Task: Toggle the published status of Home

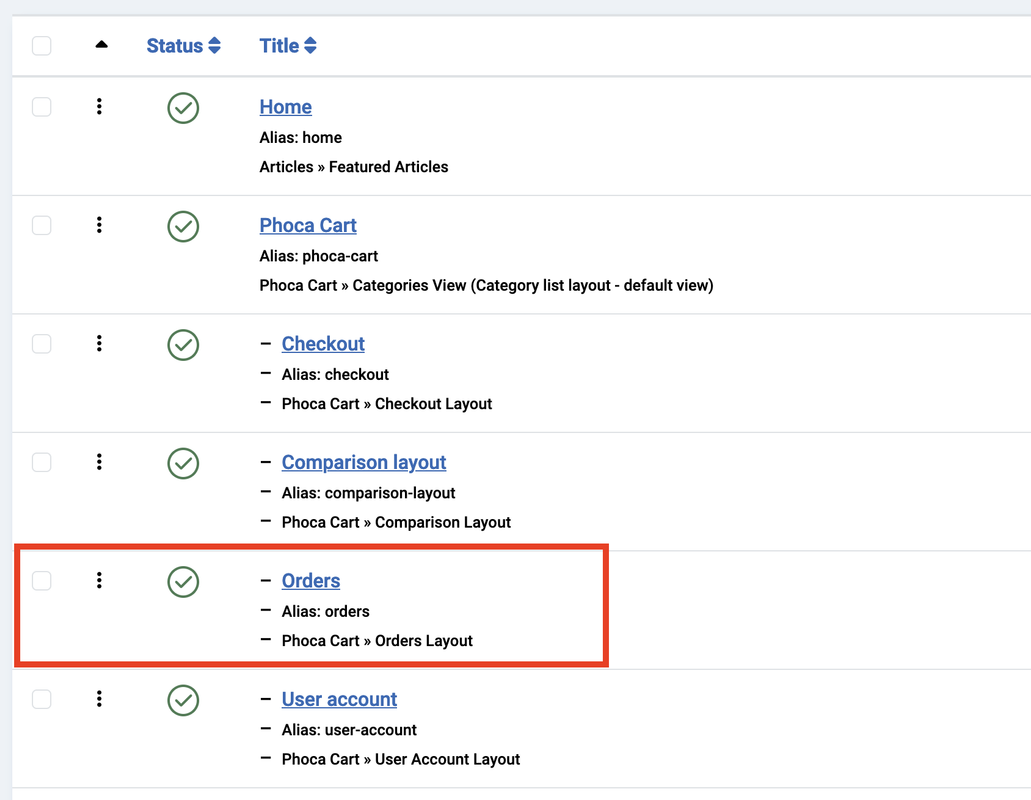Action: point(183,108)
